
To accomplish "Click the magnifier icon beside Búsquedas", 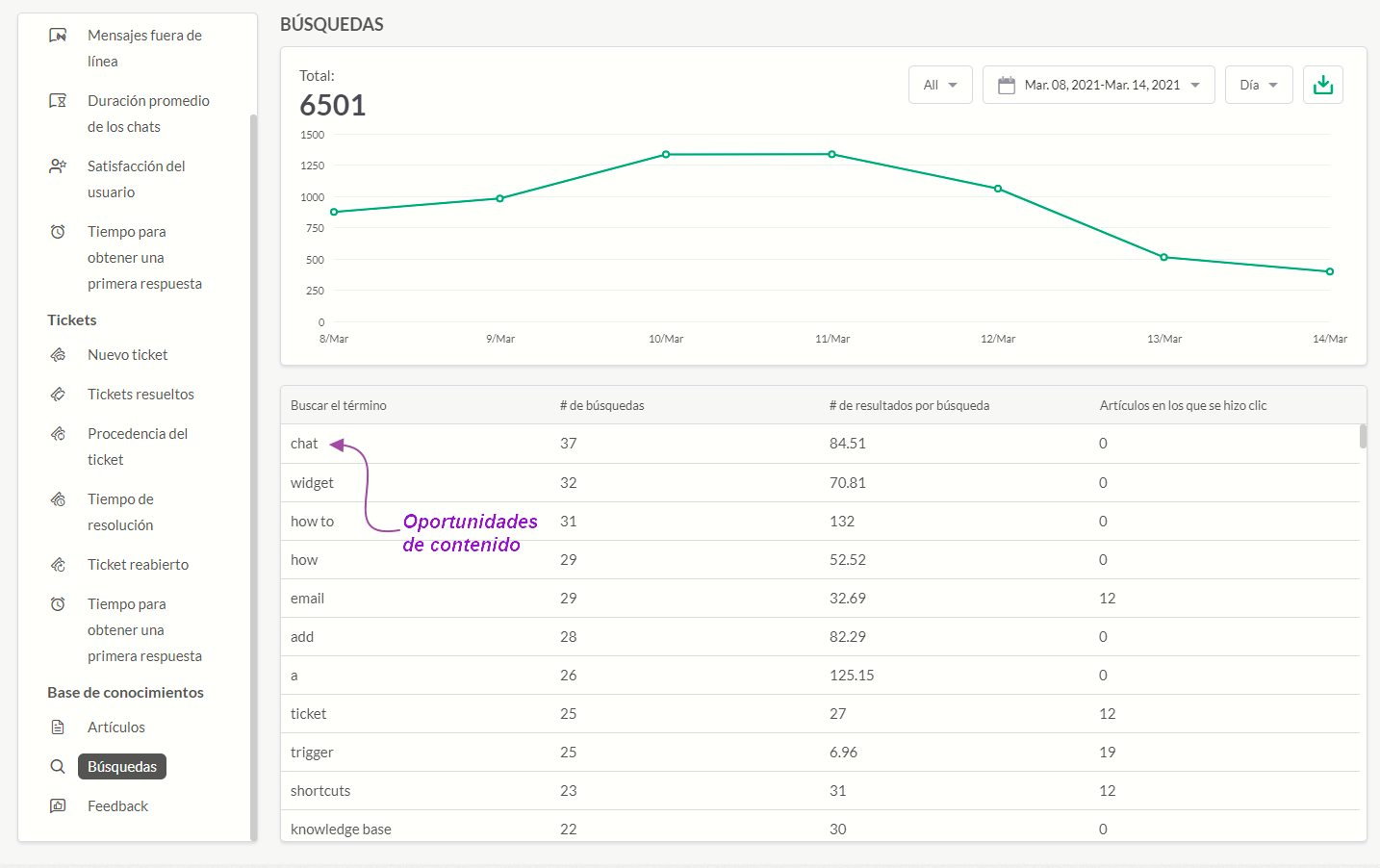I will [58, 767].
